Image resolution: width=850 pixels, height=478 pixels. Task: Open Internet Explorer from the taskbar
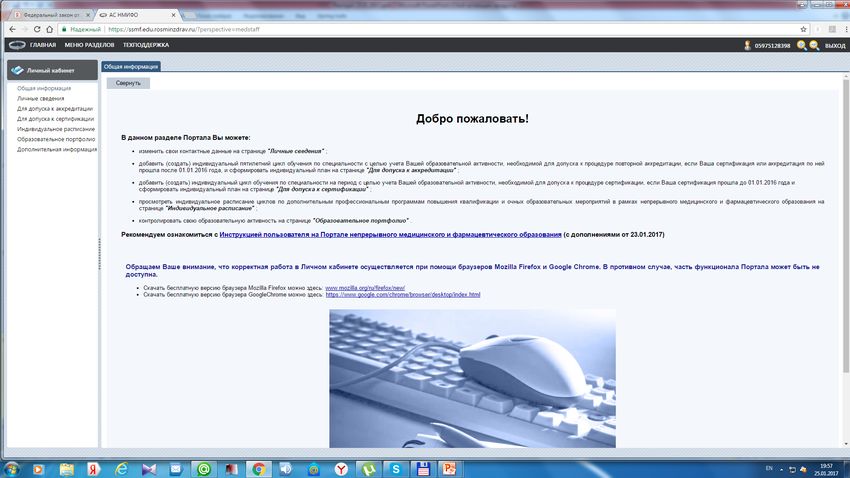pyautogui.click(x=121, y=469)
